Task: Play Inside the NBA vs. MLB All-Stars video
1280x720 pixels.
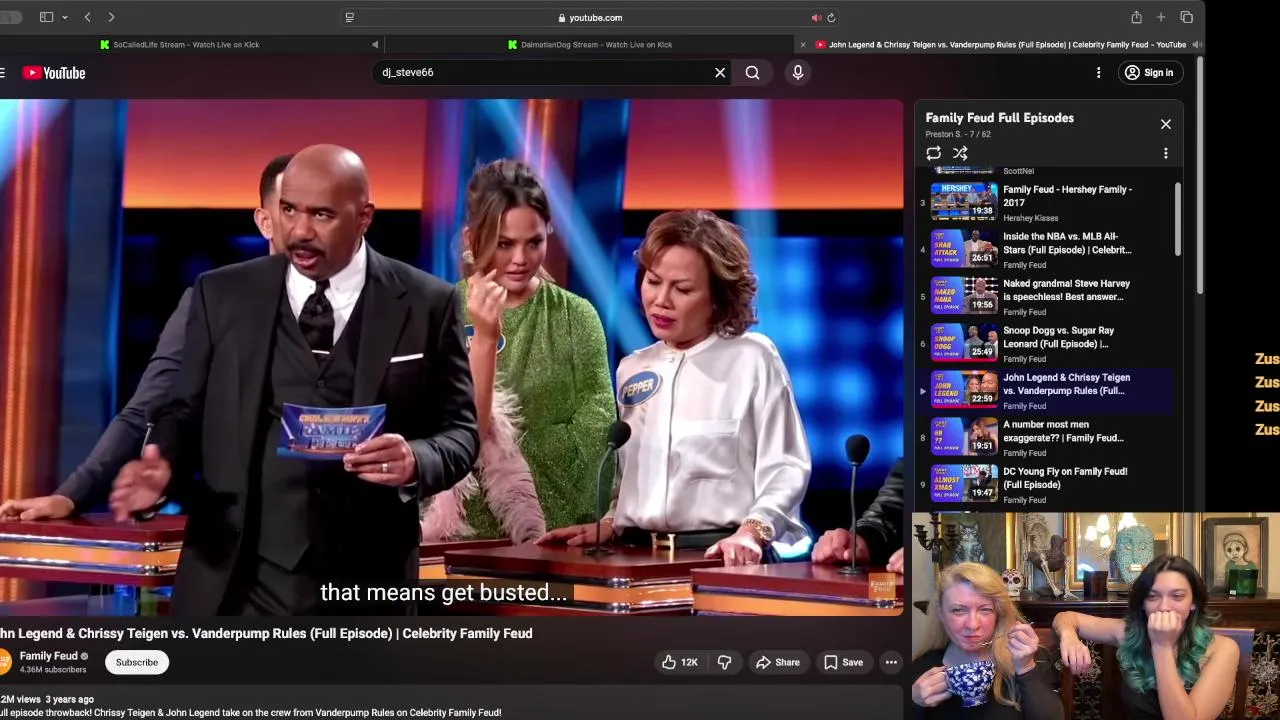Action: (x=1045, y=250)
